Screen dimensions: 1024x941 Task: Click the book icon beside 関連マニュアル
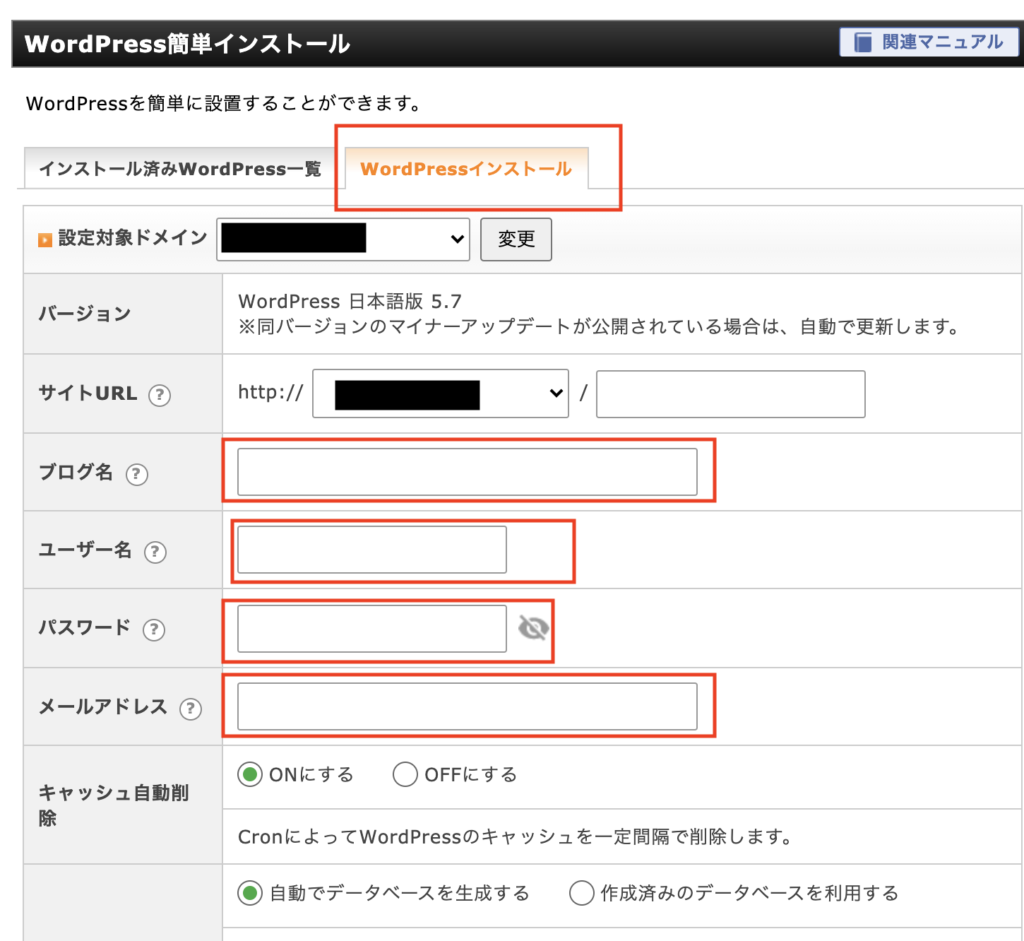(863, 42)
